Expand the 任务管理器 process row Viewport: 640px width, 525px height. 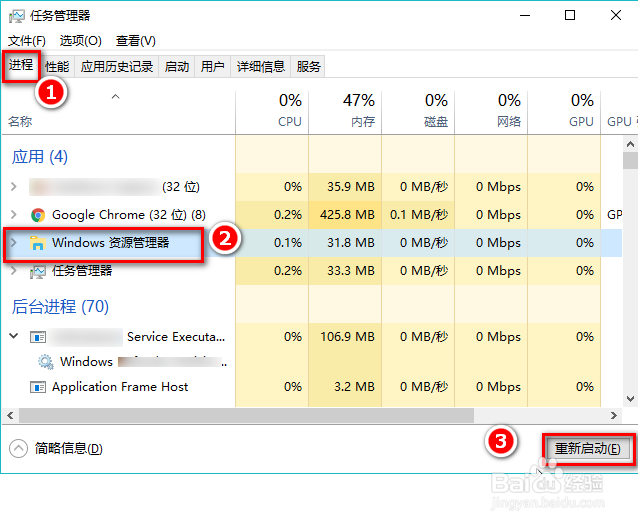(x=14, y=270)
